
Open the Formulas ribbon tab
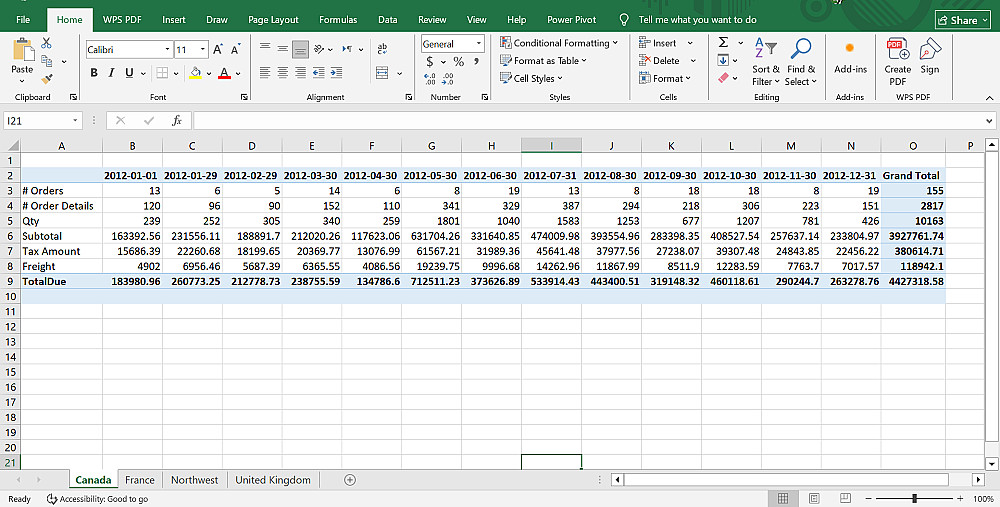(x=338, y=20)
